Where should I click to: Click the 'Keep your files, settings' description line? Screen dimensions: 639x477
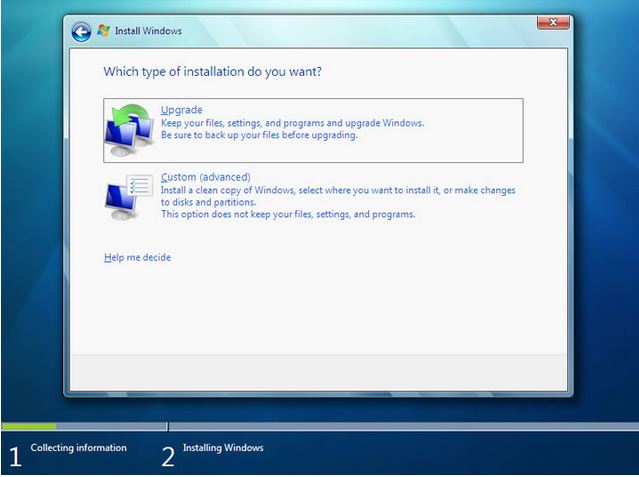pos(292,123)
